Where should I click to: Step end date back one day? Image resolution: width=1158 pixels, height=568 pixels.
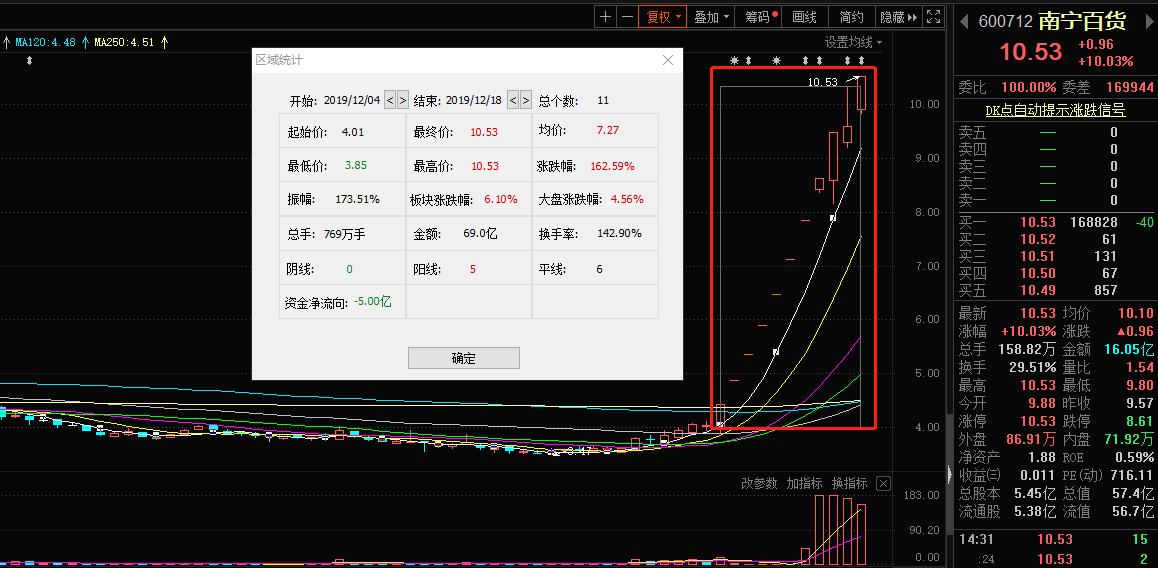point(513,100)
